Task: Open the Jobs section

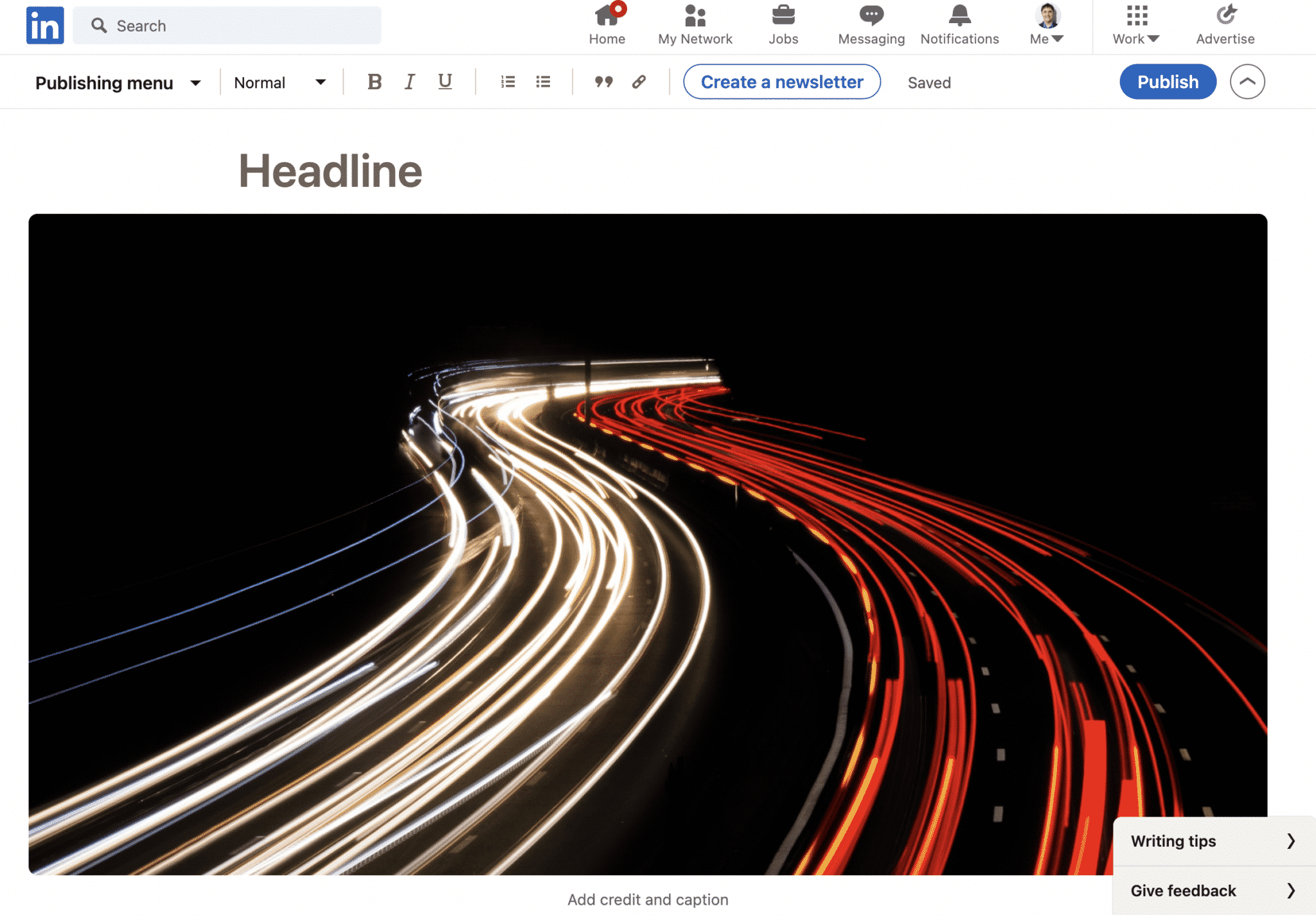Action: tap(783, 24)
